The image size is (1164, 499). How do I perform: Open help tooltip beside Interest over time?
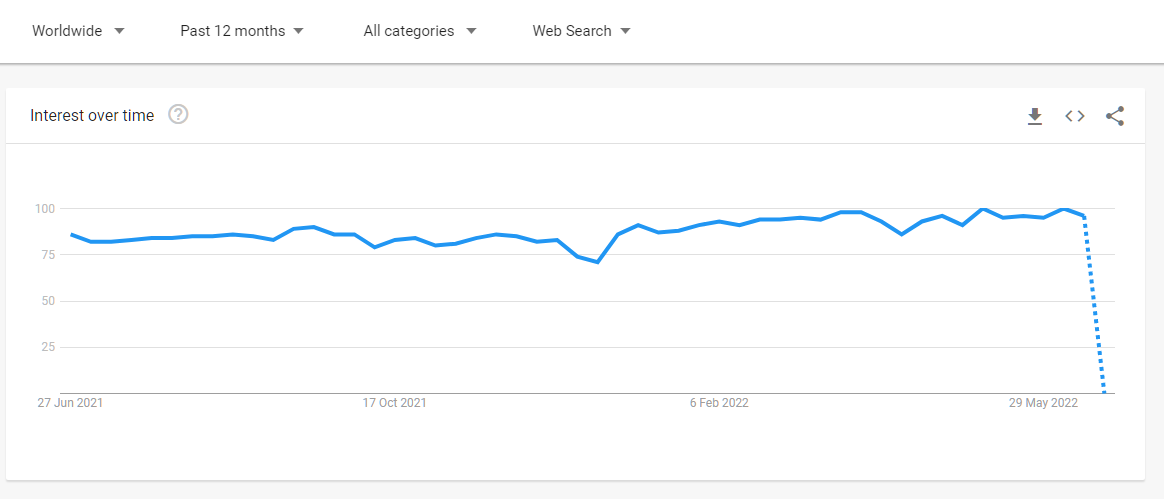(x=178, y=115)
